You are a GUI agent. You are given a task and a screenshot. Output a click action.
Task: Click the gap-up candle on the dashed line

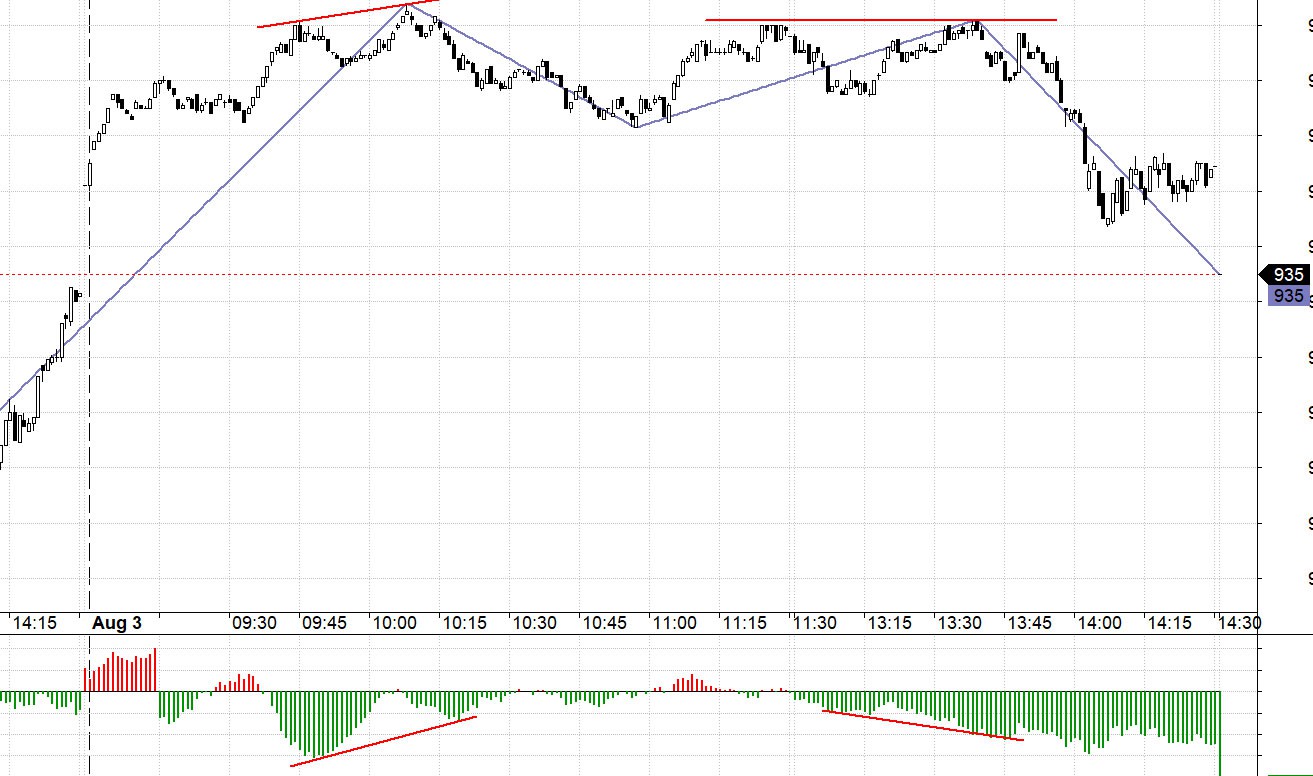(x=90, y=174)
